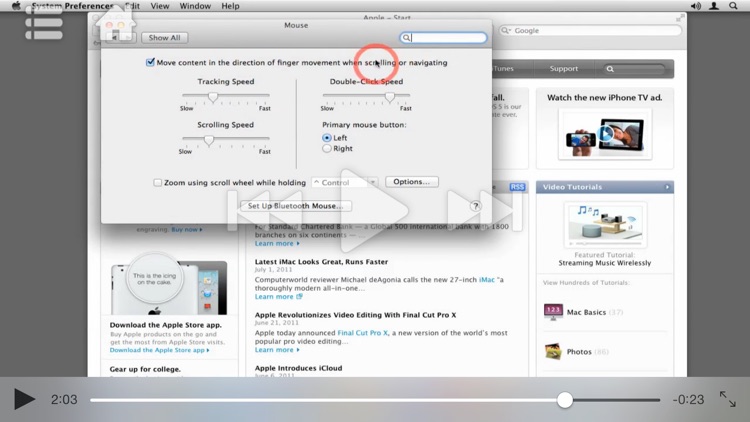Open the Edit menu

coord(132,6)
